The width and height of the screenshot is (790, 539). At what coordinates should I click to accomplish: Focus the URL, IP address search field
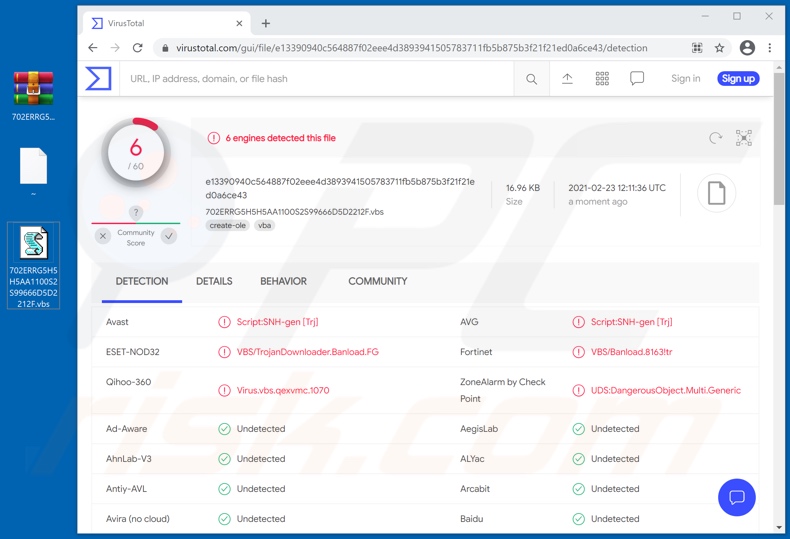pyautogui.click(x=316, y=79)
